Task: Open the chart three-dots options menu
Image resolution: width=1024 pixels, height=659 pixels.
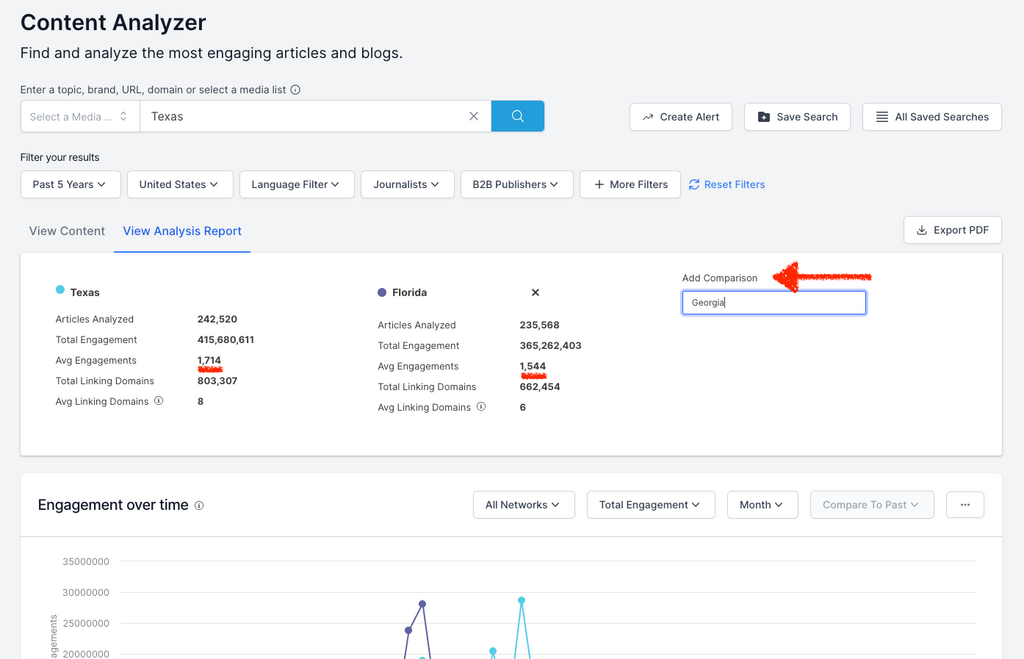Action: point(964,505)
